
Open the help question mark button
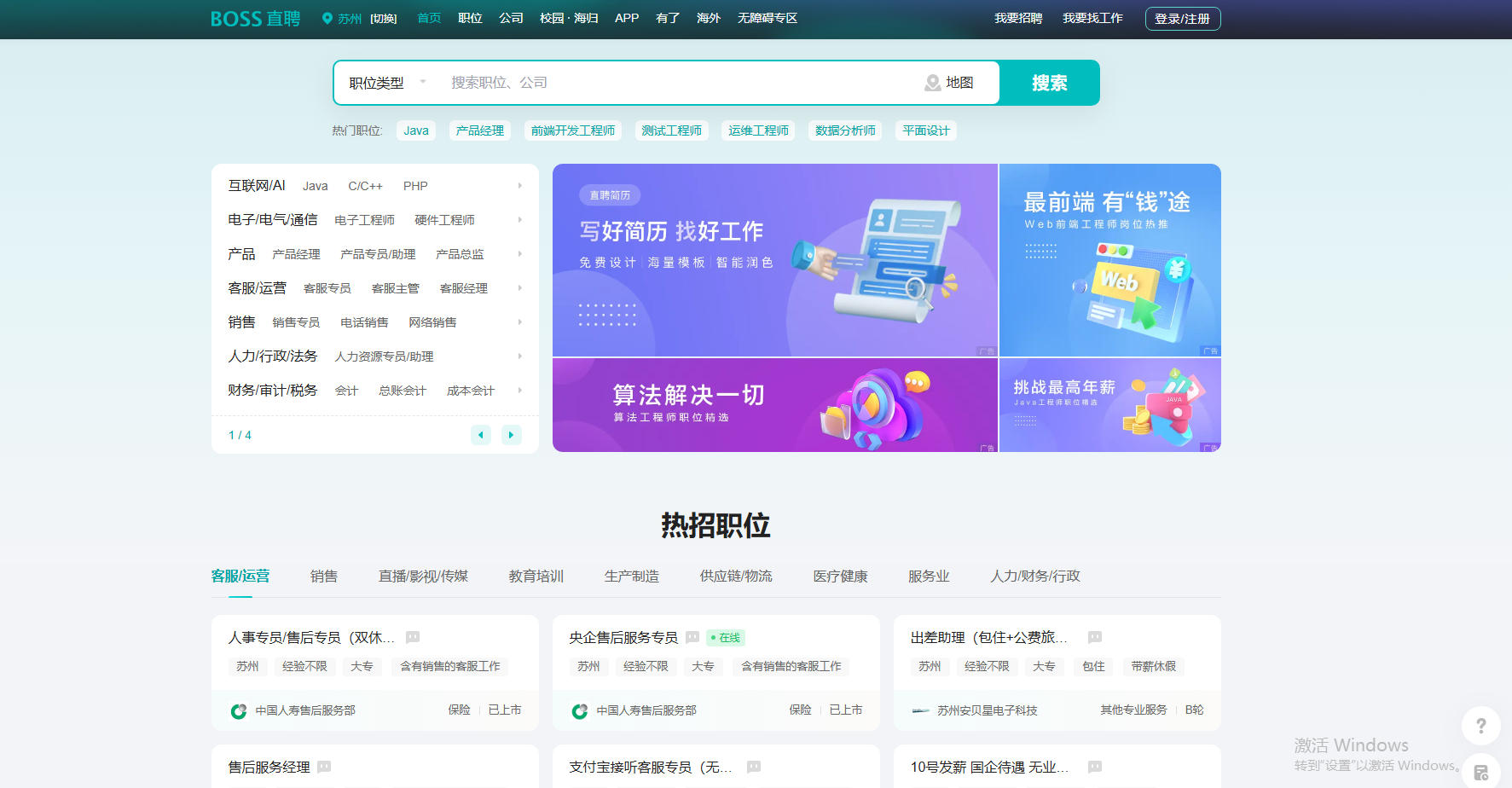coord(1481,726)
